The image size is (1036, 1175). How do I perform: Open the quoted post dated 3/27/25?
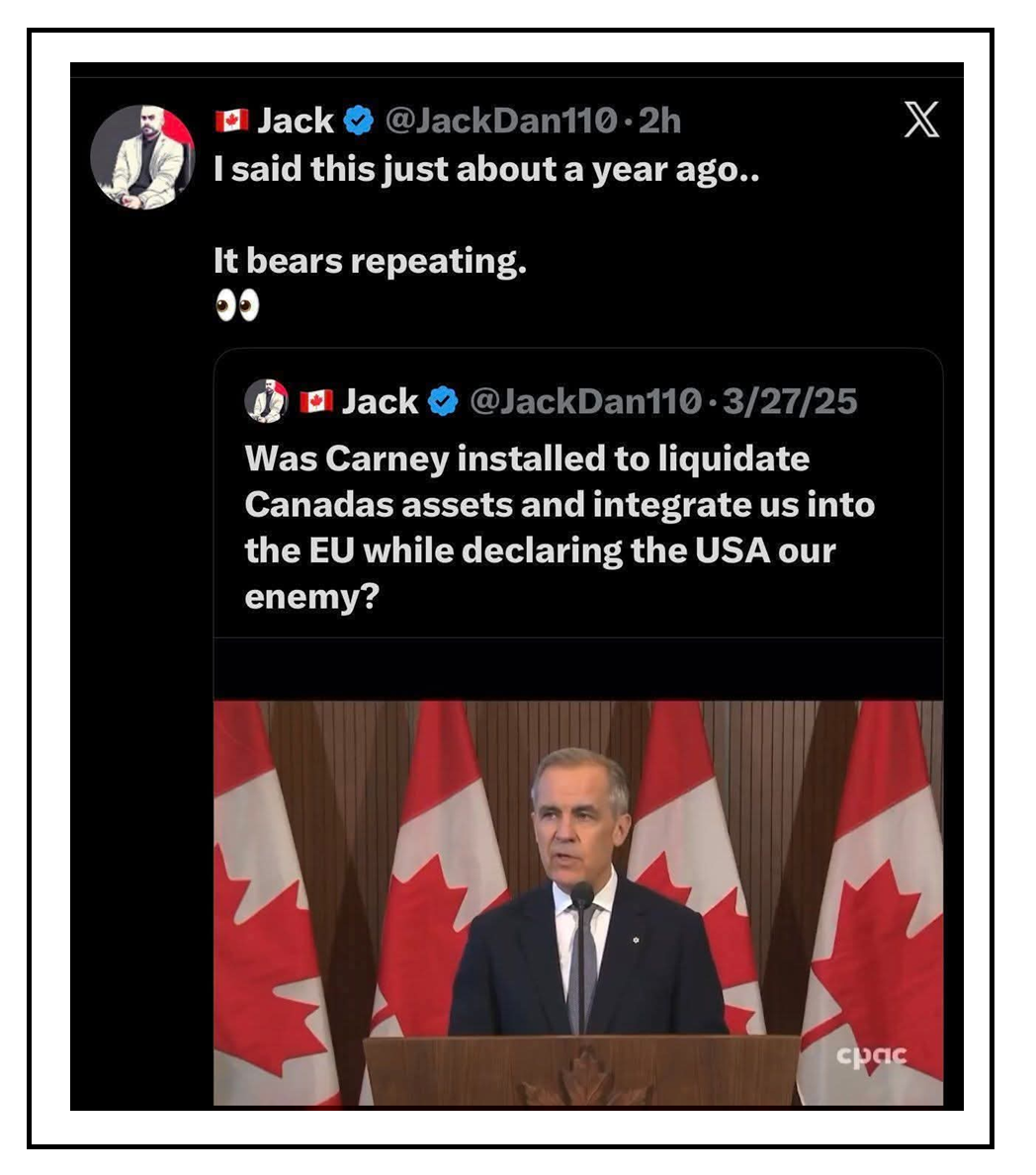coord(790,401)
